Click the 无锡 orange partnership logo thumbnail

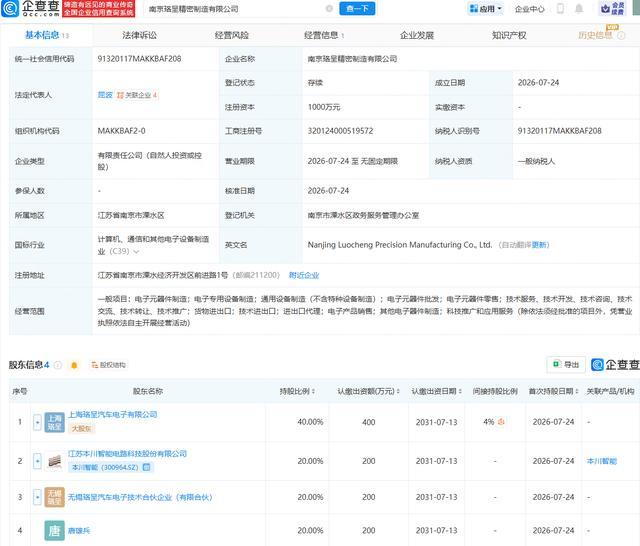[54, 497]
